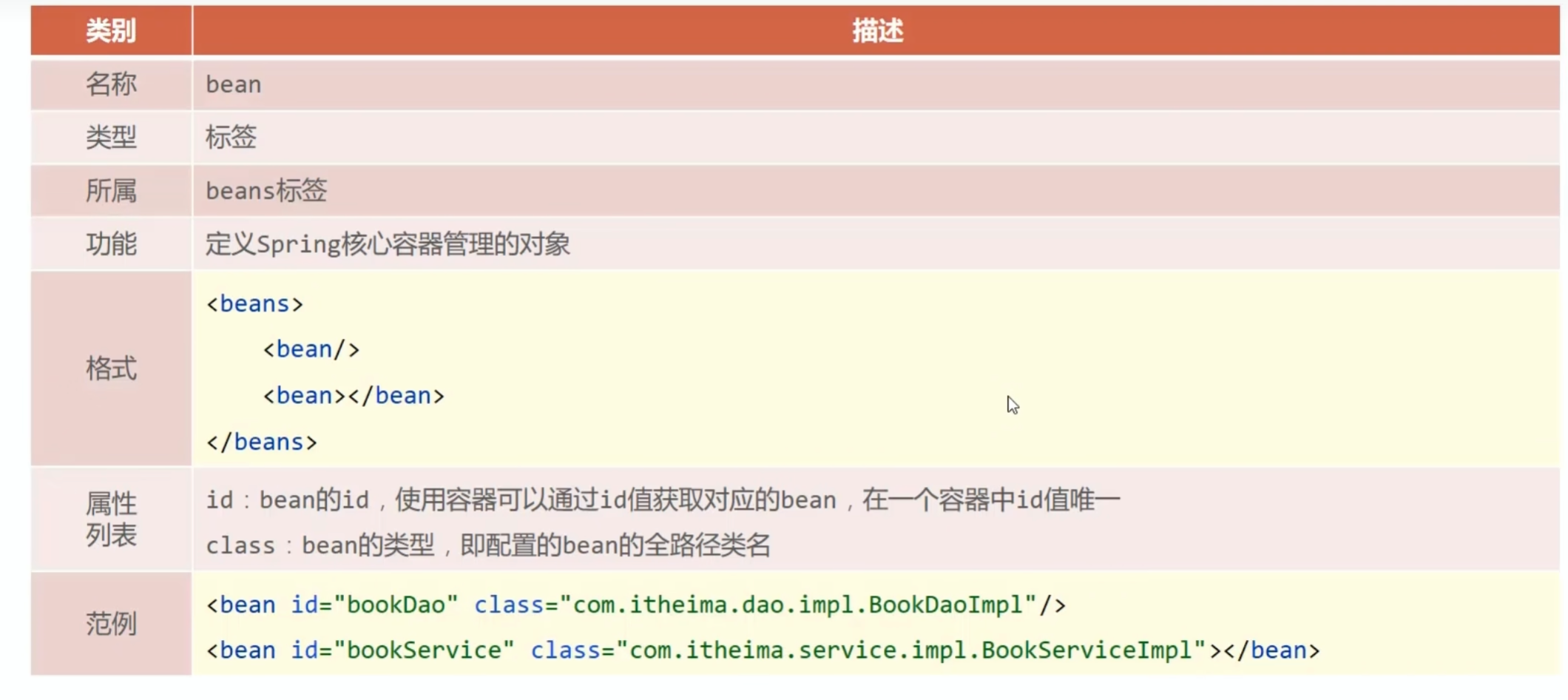Click the self-closing <bean/> tag line
This screenshot has width=1568, height=700.
tap(311, 349)
